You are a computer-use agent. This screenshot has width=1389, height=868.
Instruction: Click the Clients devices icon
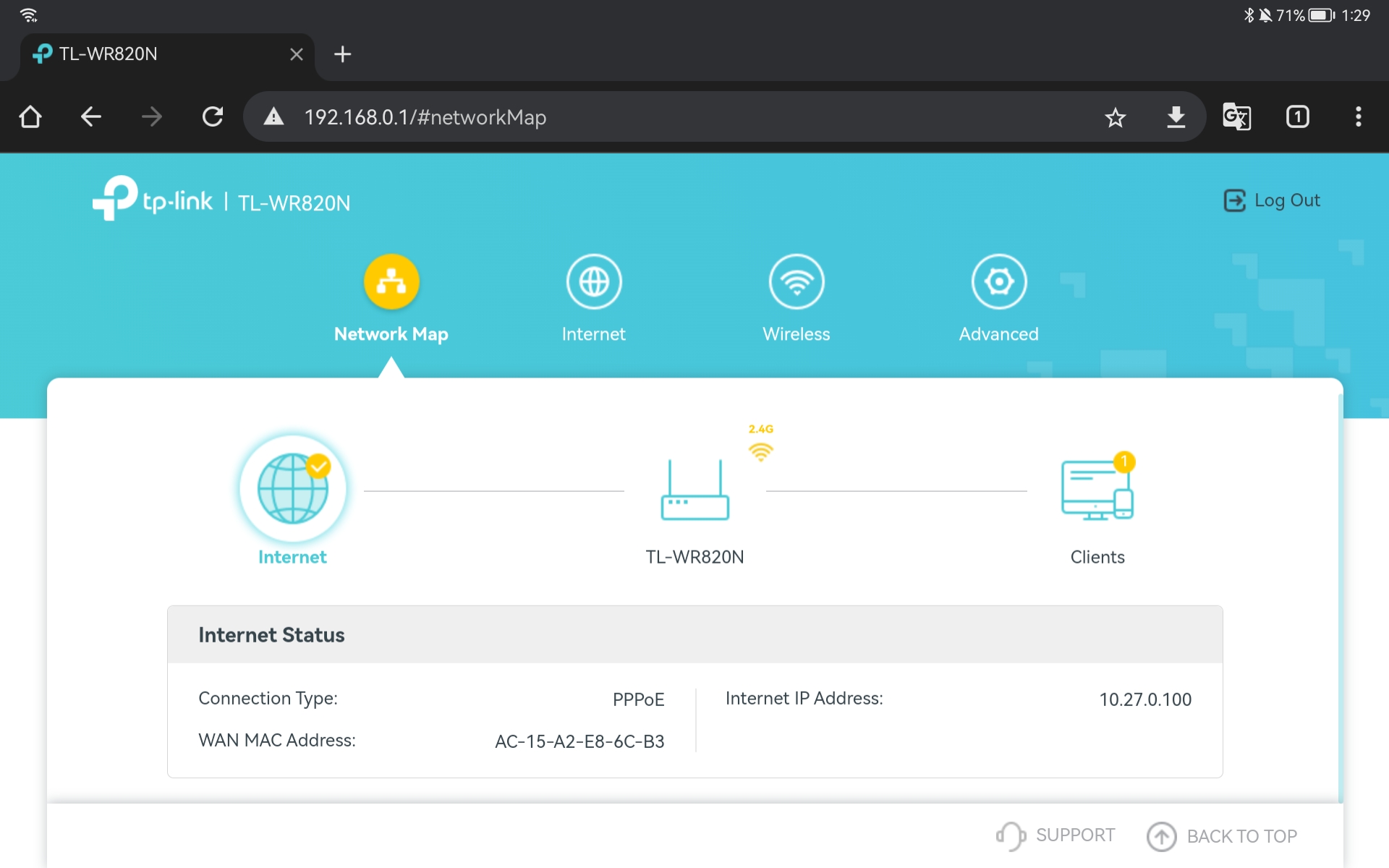point(1097,491)
